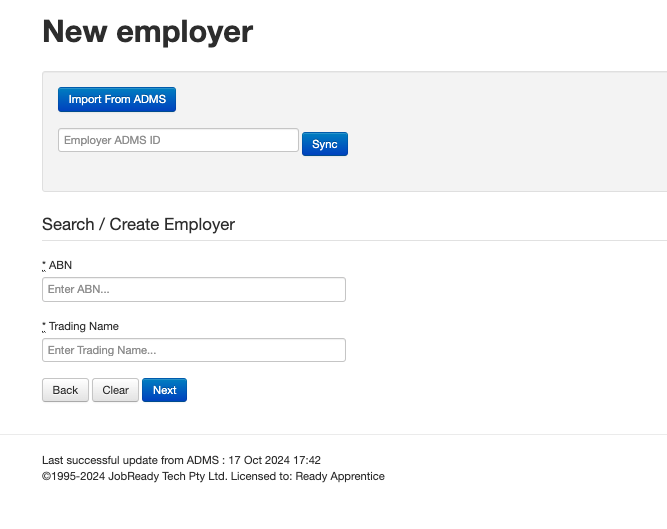Focus the Employer ADMS ID field

coord(178,140)
